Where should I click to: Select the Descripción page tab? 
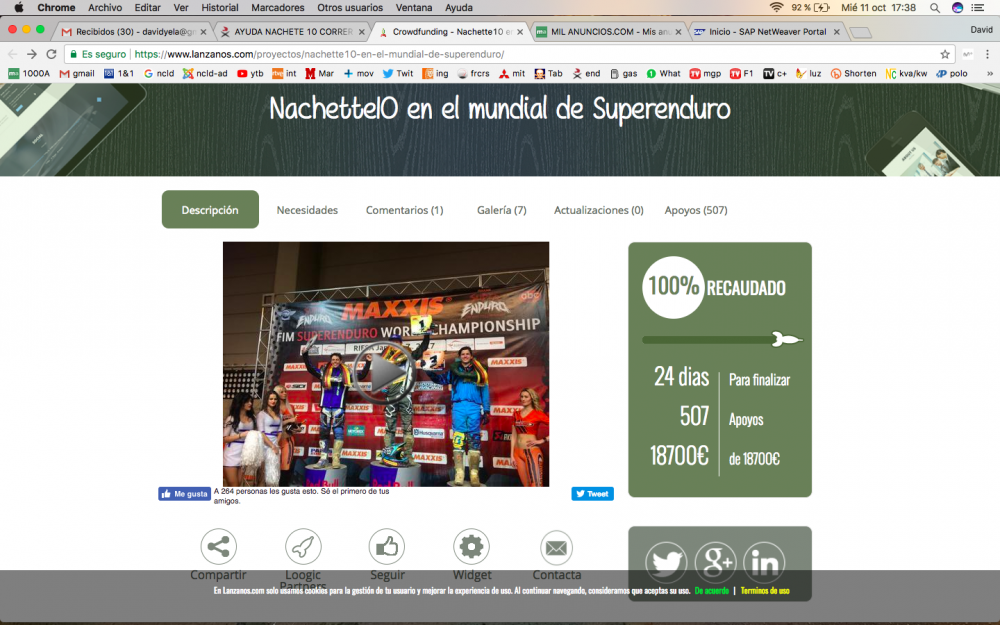pyautogui.click(x=210, y=209)
